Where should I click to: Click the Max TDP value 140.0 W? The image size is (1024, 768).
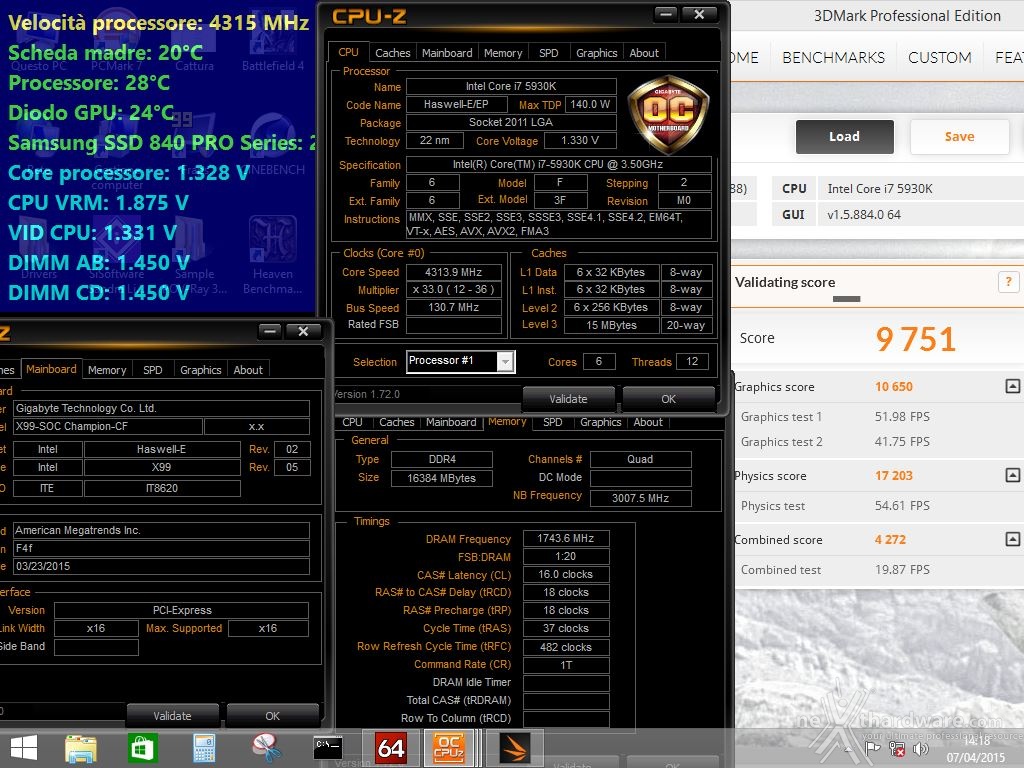pos(590,104)
